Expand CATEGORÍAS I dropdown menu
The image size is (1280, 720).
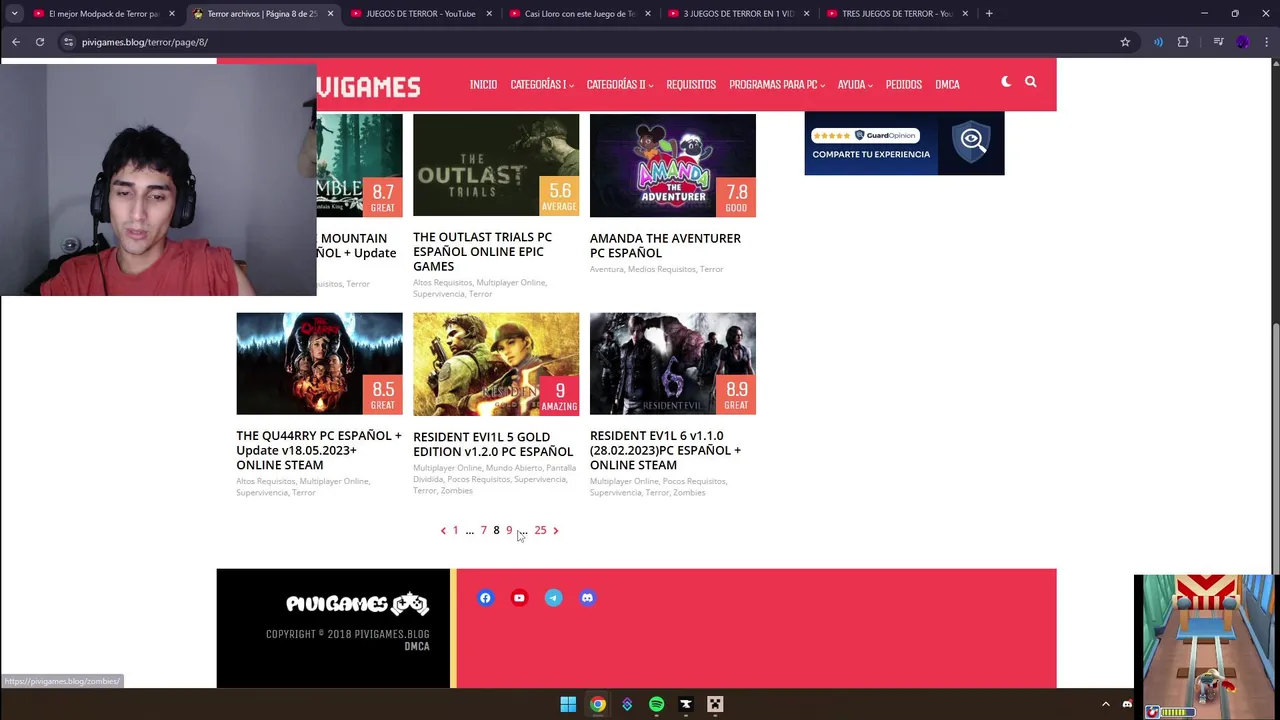pos(541,84)
